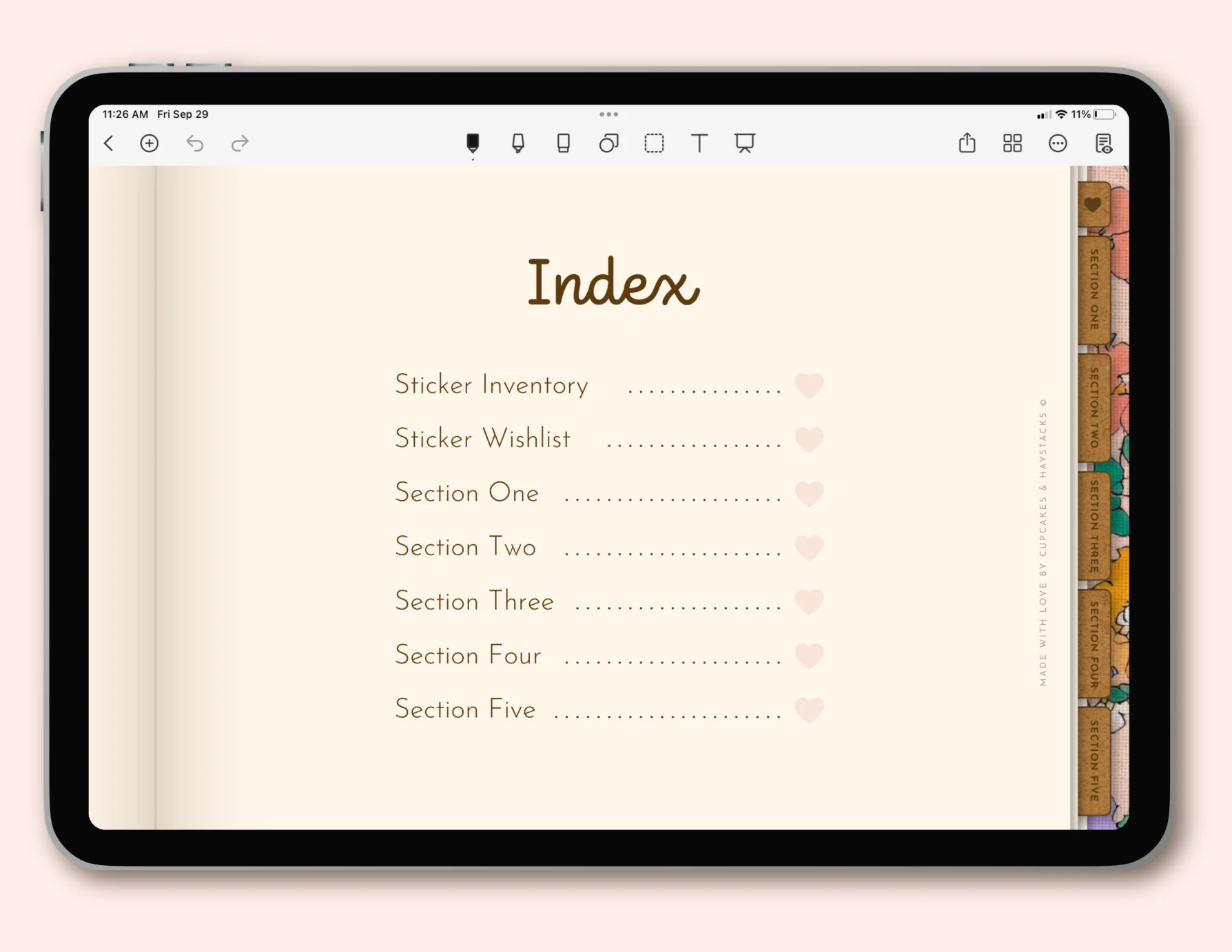1232x952 pixels.
Task: Jump to Section Three side tab
Action: [1094, 526]
